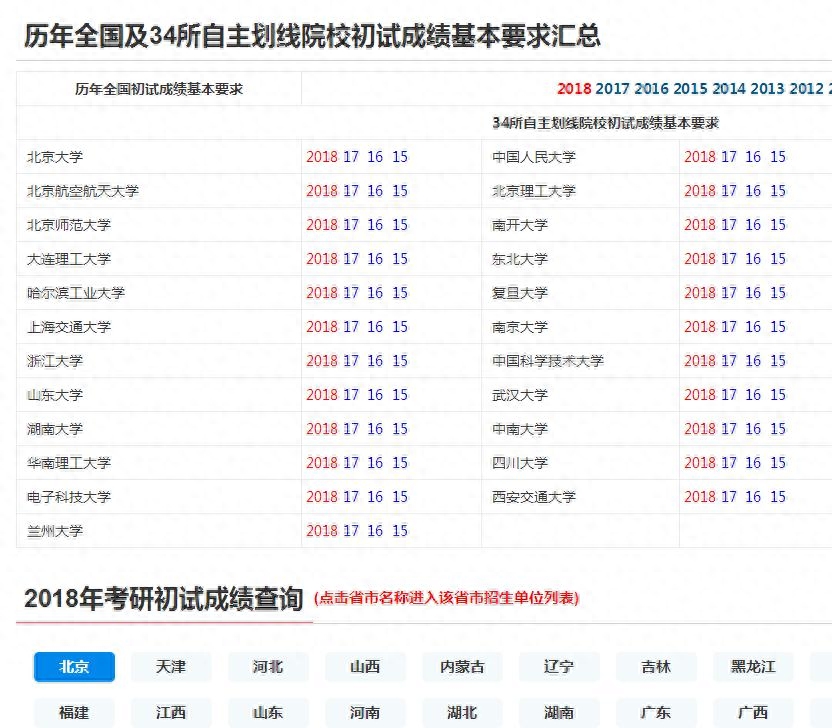Viewport: 832px width, 728px height.
Task: Click 2018 link for 上海交通大学
Action: tap(322, 326)
